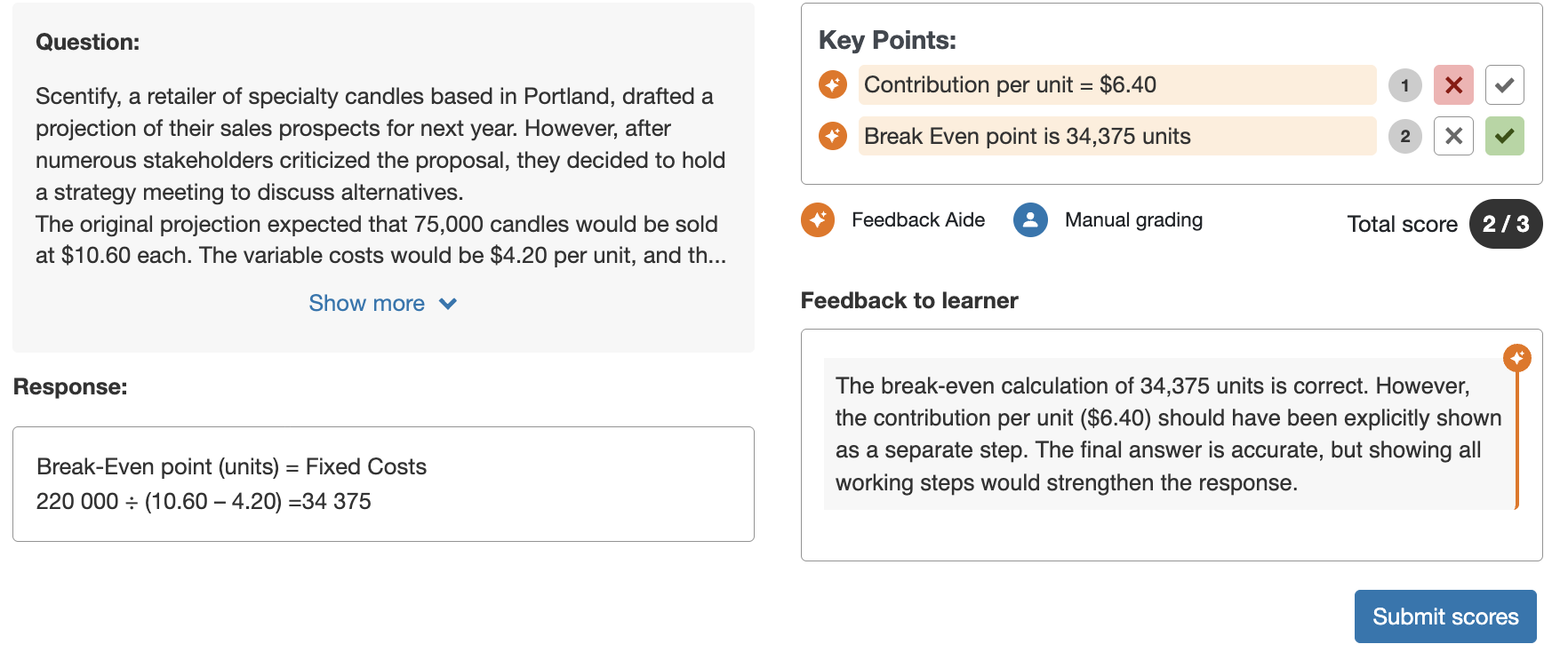Click AI icon beside Contribution per unit
Viewport: 1568px width, 668px height.
(833, 85)
